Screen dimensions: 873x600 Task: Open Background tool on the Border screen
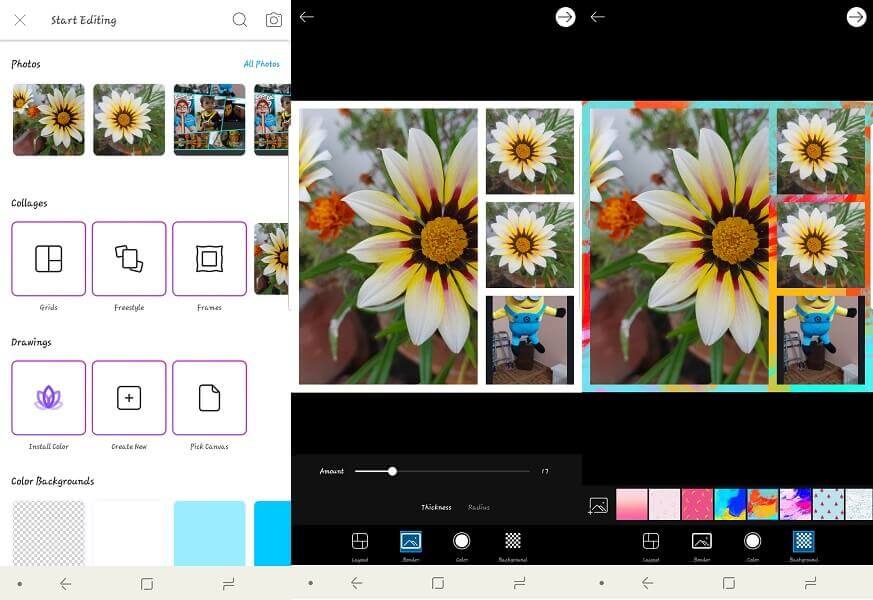[x=513, y=545]
